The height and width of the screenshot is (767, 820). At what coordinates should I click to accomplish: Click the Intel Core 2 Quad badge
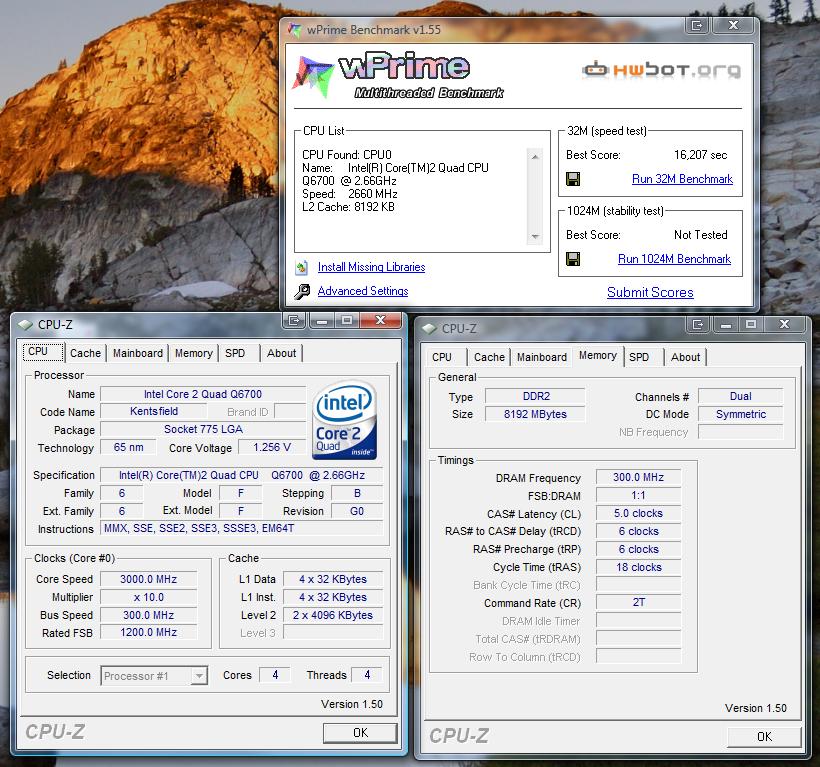click(345, 420)
